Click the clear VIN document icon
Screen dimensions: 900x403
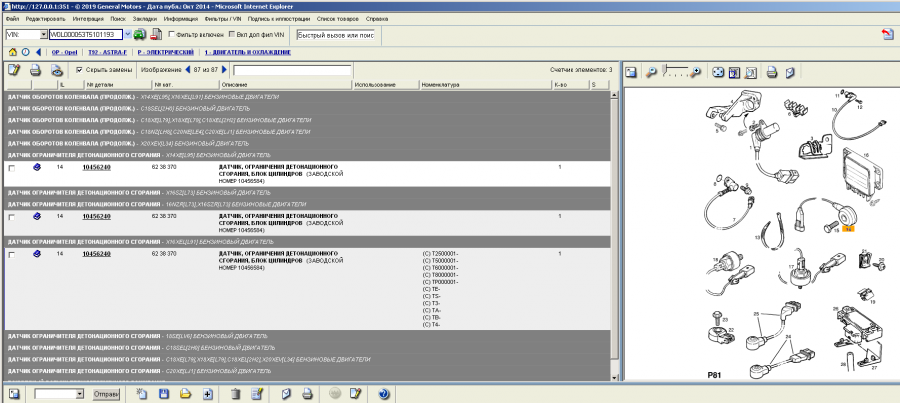(x=156, y=35)
